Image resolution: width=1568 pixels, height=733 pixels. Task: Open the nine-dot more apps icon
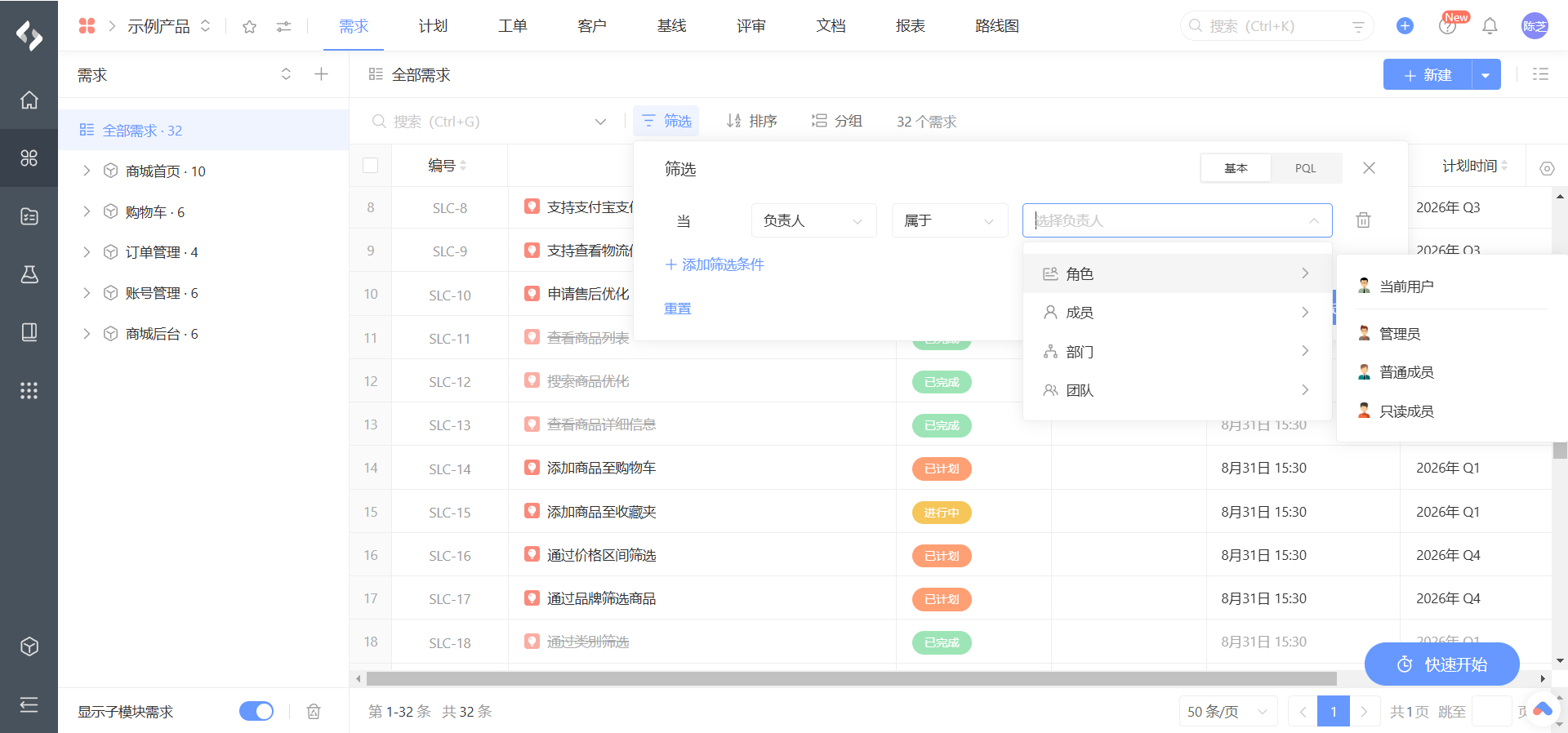click(29, 391)
